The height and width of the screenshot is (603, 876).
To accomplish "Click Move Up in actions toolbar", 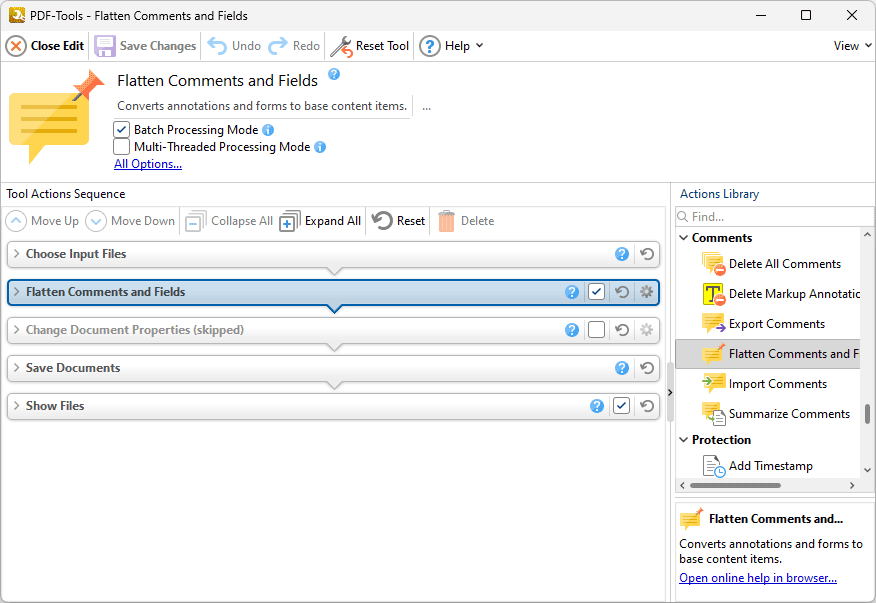I will click(x=42, y=221).
